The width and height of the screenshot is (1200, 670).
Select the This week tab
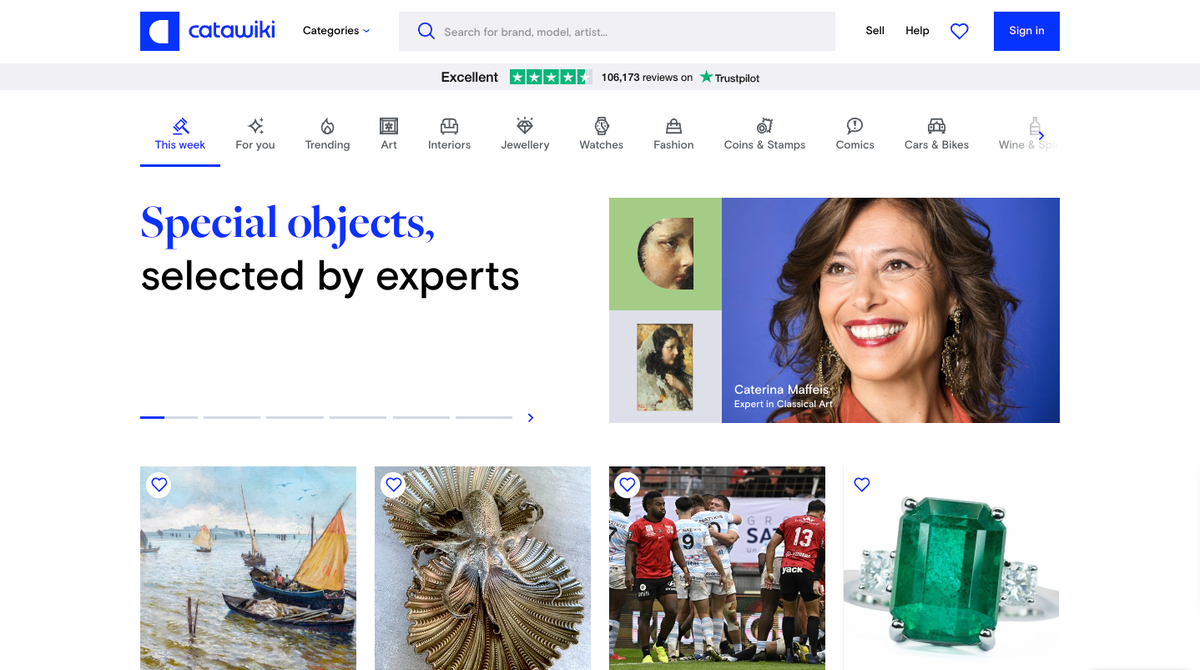pyautogui.click(x=180, y=136)
